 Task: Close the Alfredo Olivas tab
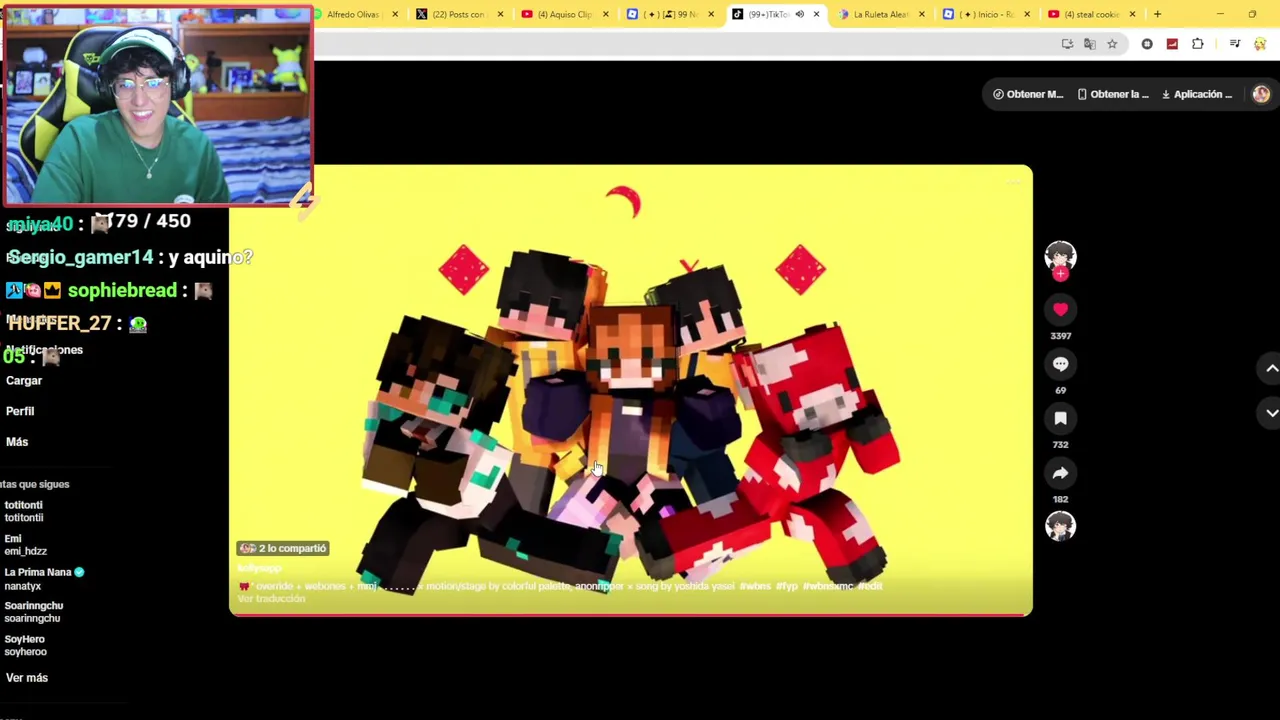point(395,14)
